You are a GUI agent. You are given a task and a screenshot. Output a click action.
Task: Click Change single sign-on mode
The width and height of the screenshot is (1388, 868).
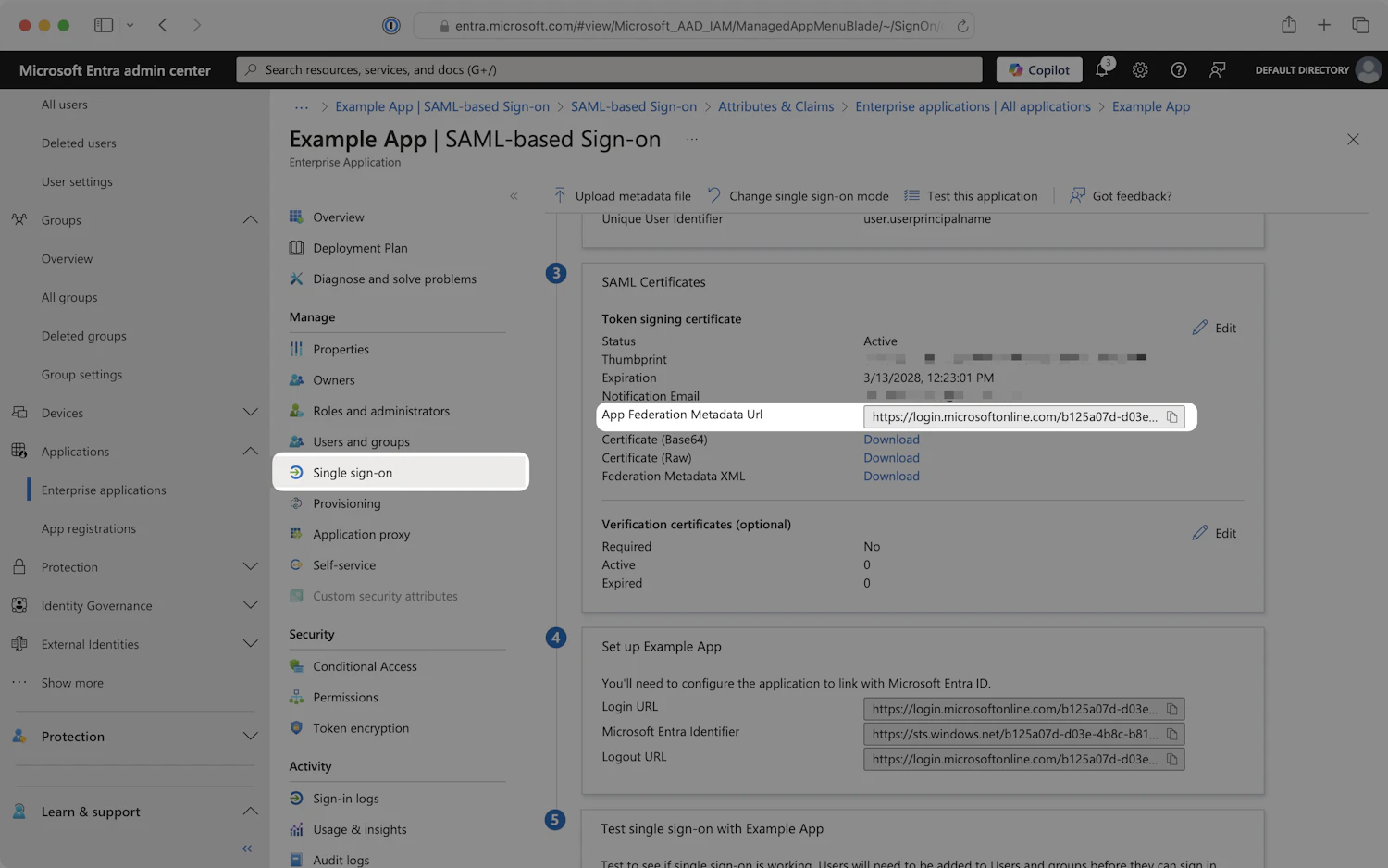point(798,195)
